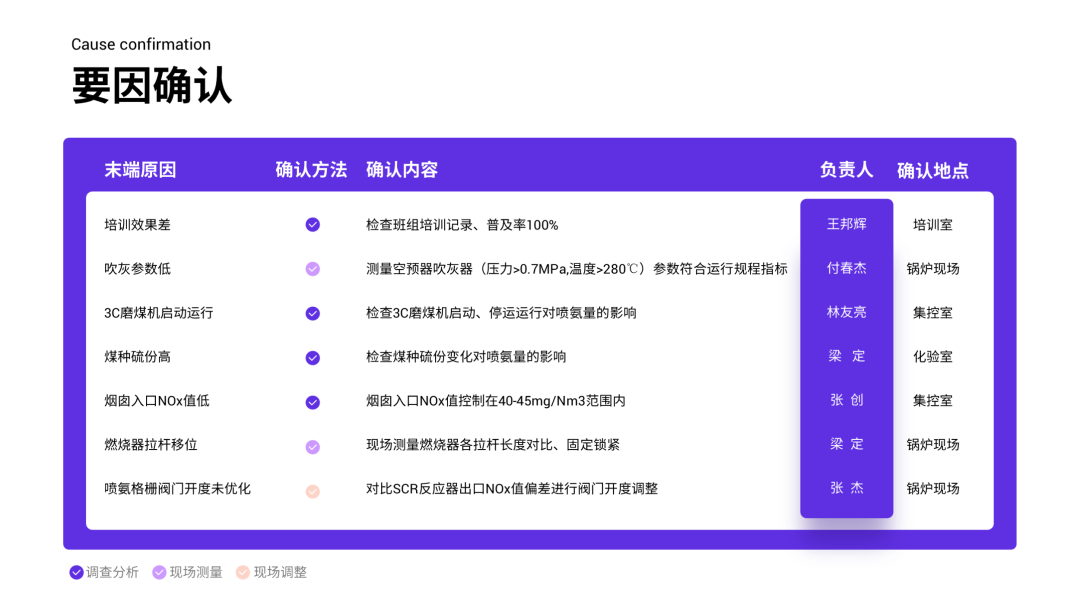Select the 确认内容 header label
Viewport: 1080px width, 607px height.
click(401, 169)
